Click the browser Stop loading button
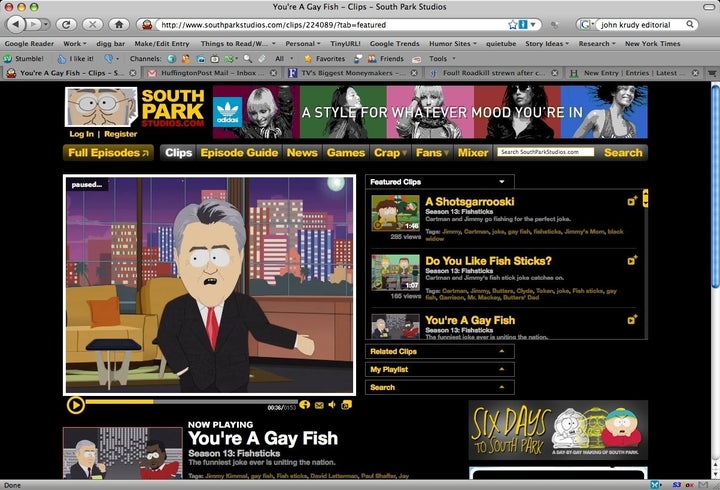This screenshot has height=490, width=720. pos(93,24)
